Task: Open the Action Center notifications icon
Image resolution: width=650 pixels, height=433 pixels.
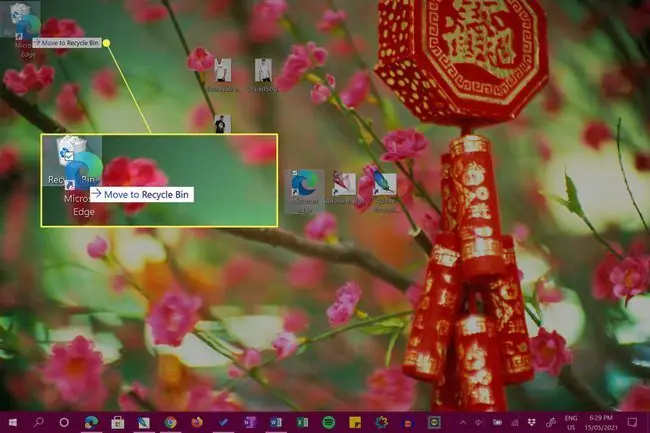Action: pyautogui.click(x=632, y=422)
